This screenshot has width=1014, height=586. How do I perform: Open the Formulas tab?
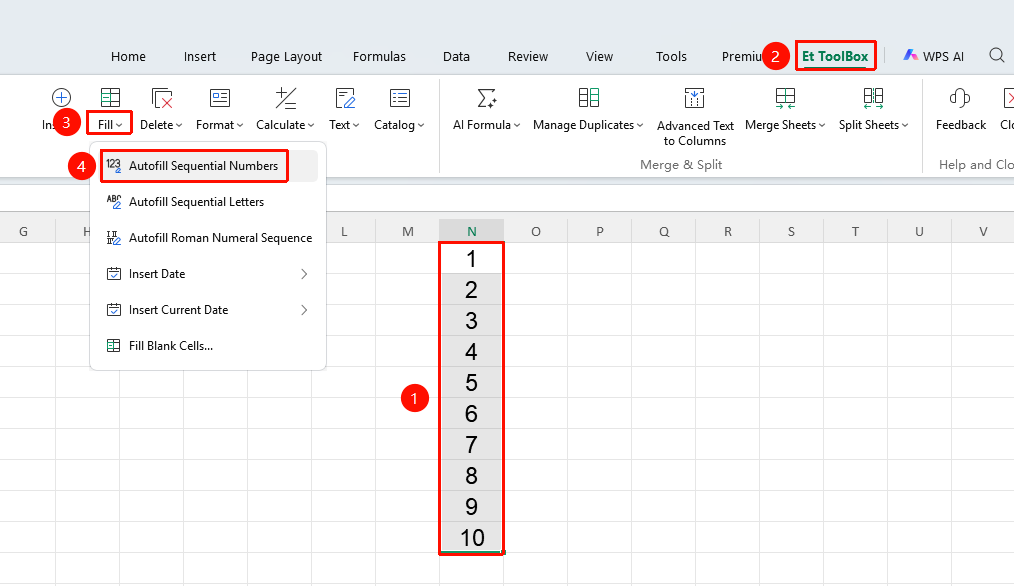pyautogui.click(x=380, y=56)
